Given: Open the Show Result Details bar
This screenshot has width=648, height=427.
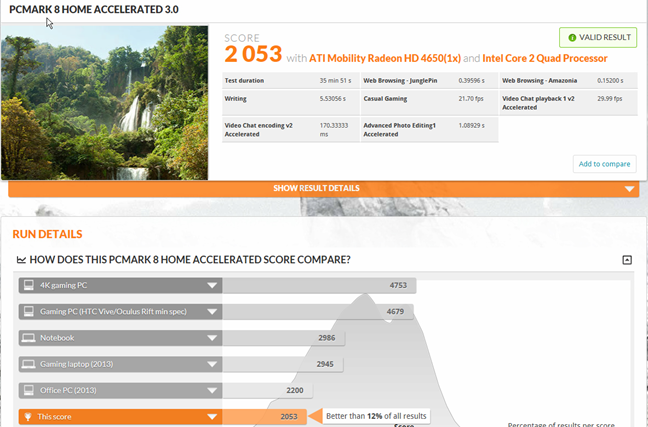Looking at the screenshot, I should point(324,188).
